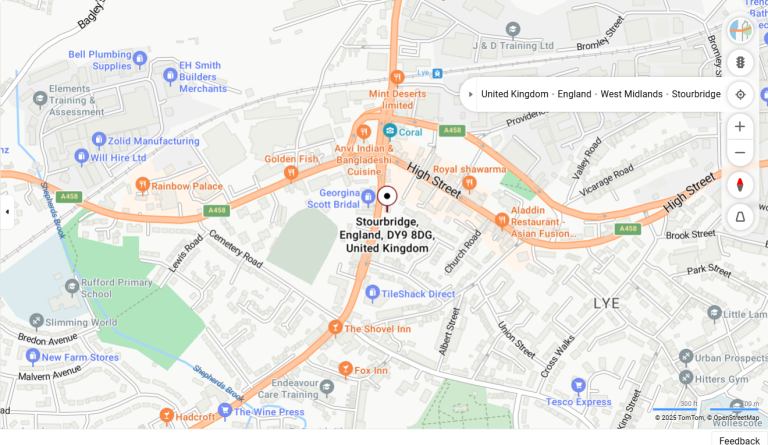Click the Tesco Express shopping cart icon

point(578,385)
